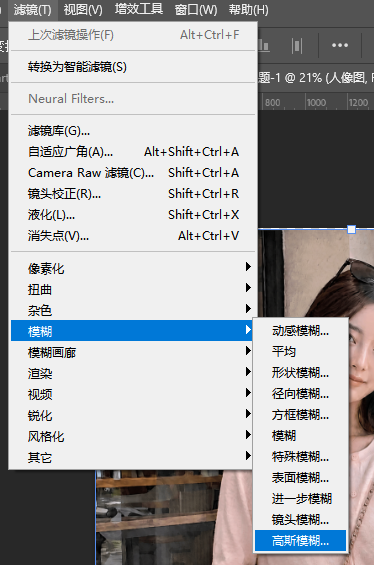Open 滤镜库(G)... filter gallery
Screen dimensions: 374x565
(x=133, y=131)
